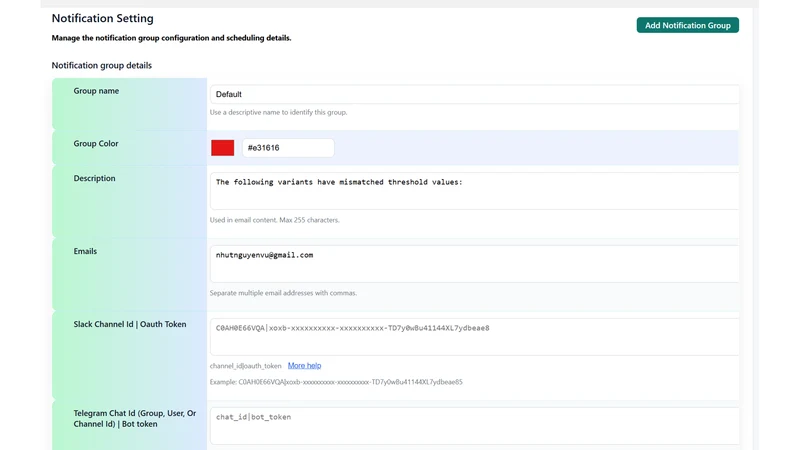Select the channel_id|oauth_token hint text
The image size is (800, 450).
click(245, 366)
